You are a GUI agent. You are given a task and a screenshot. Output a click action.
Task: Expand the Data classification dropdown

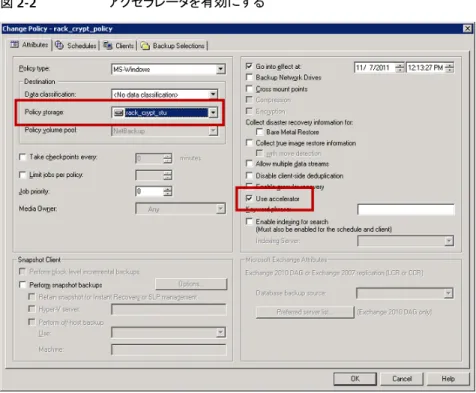point(213,95)
